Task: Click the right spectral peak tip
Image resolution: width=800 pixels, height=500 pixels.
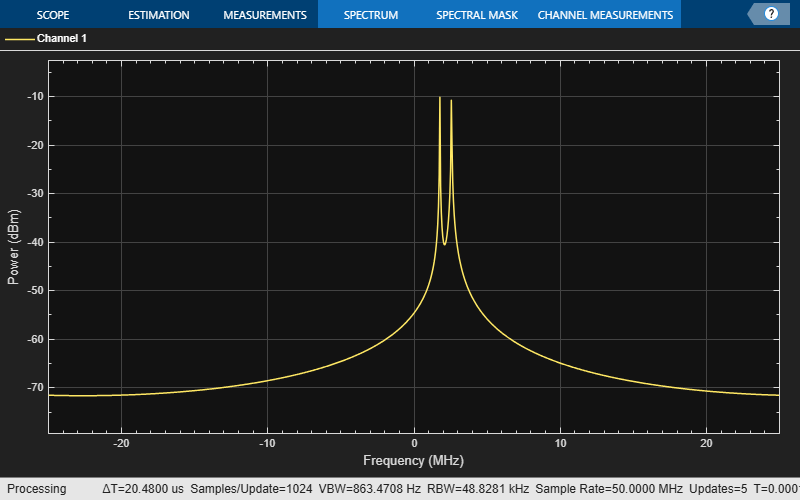Action: (x=451, y=102)
